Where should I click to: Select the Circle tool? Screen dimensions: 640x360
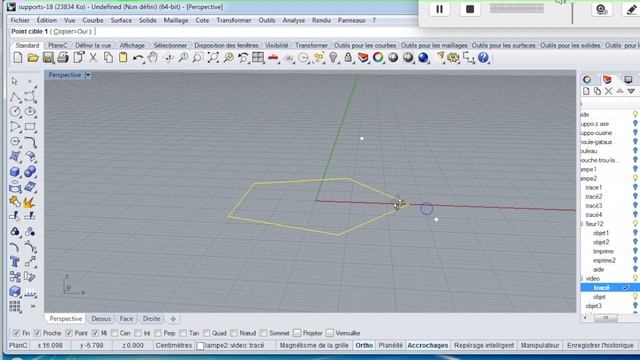point(15,111)
